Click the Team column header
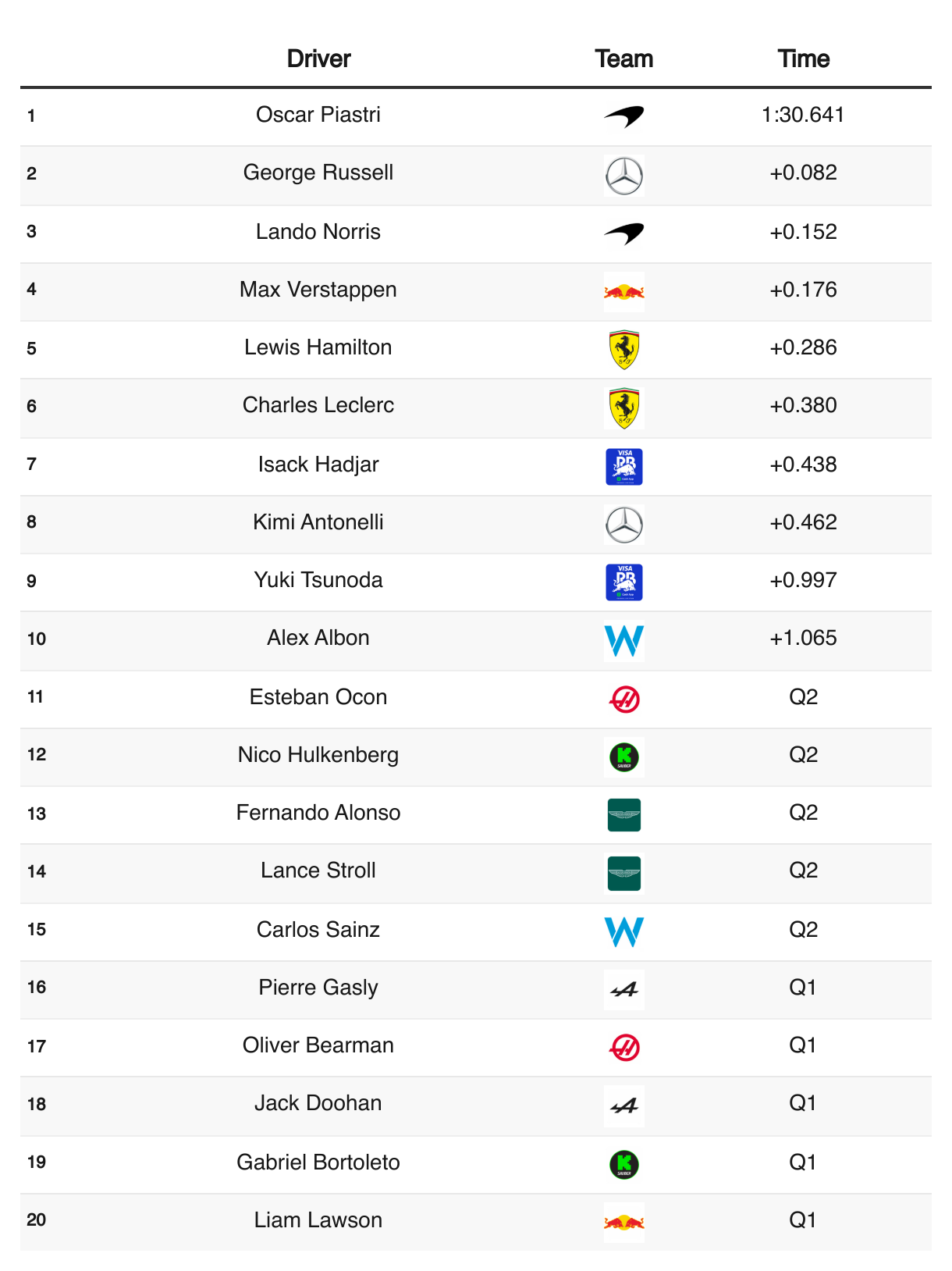The height and width of the screenshot is (1271, 952). tap(624, 59)
